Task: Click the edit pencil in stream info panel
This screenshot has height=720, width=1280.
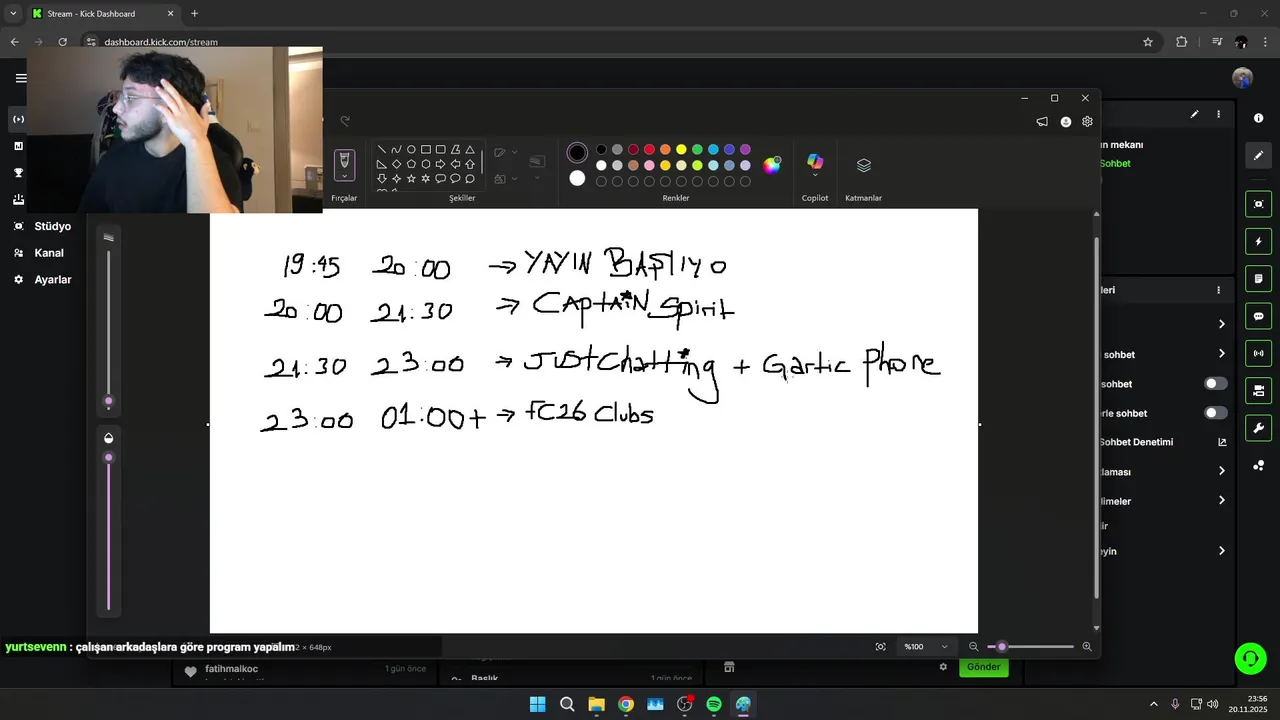Action: point(1194,115)
